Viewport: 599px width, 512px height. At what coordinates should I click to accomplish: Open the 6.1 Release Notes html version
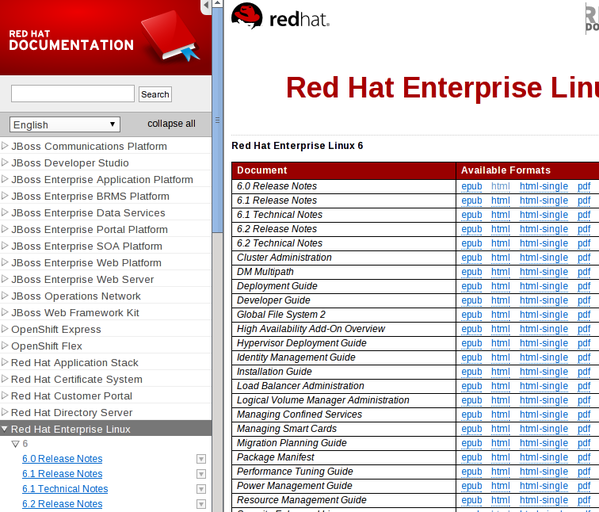point(500,200)
